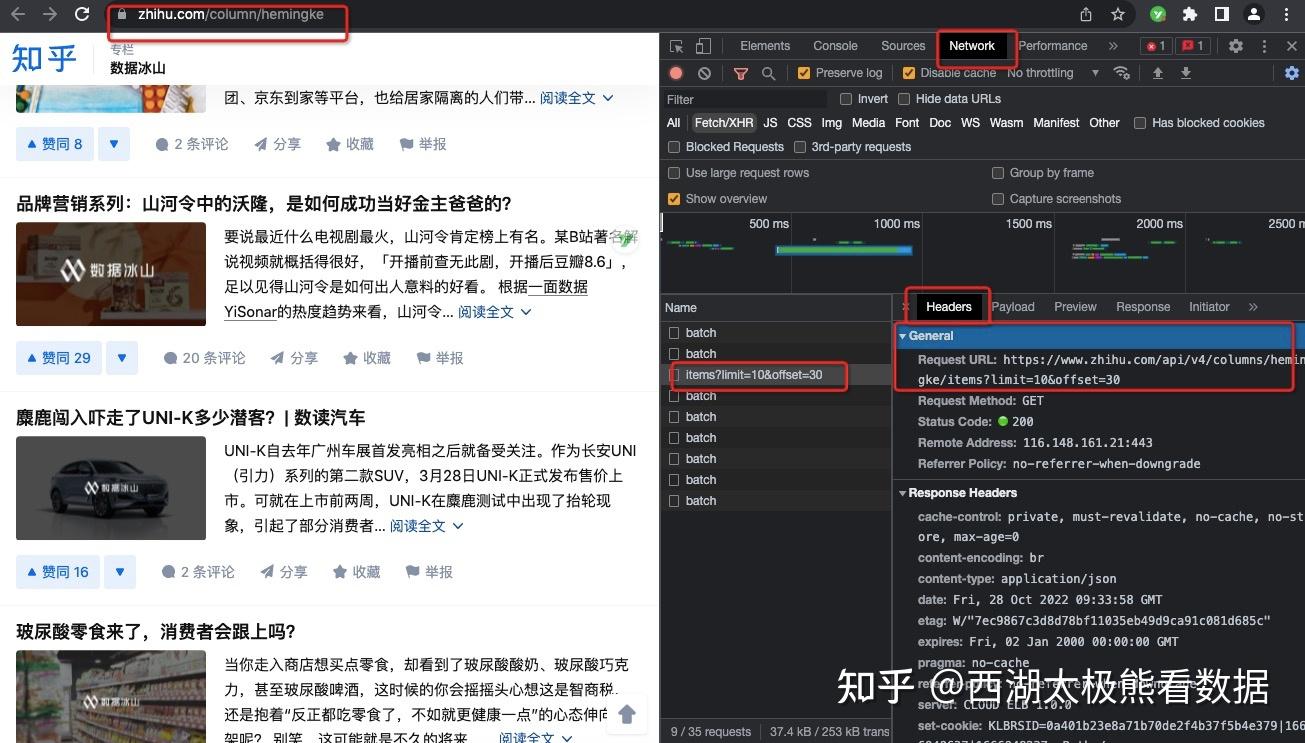Open network conditions wifi icon
This screenshot has width=1305, height=743.
point(1122,73)
